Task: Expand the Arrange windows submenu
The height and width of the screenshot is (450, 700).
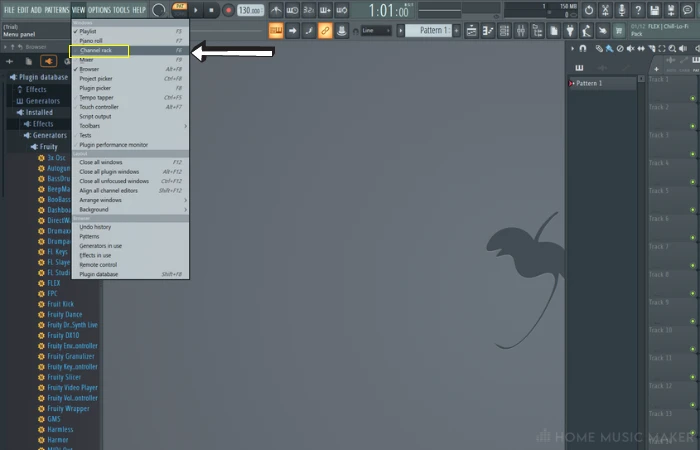Action: pyautogui.click(x=130, y=200)
